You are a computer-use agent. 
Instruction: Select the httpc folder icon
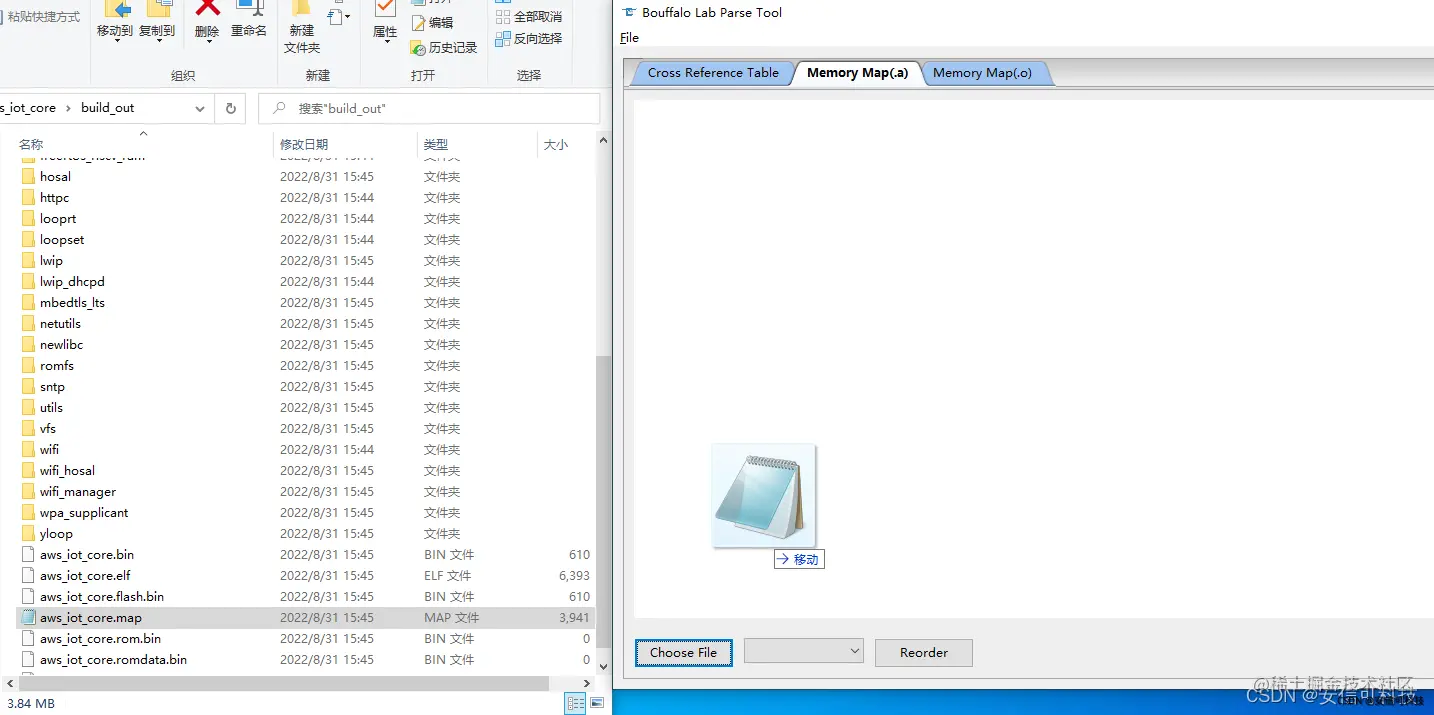pyautogui.click(x=28, y=198)
